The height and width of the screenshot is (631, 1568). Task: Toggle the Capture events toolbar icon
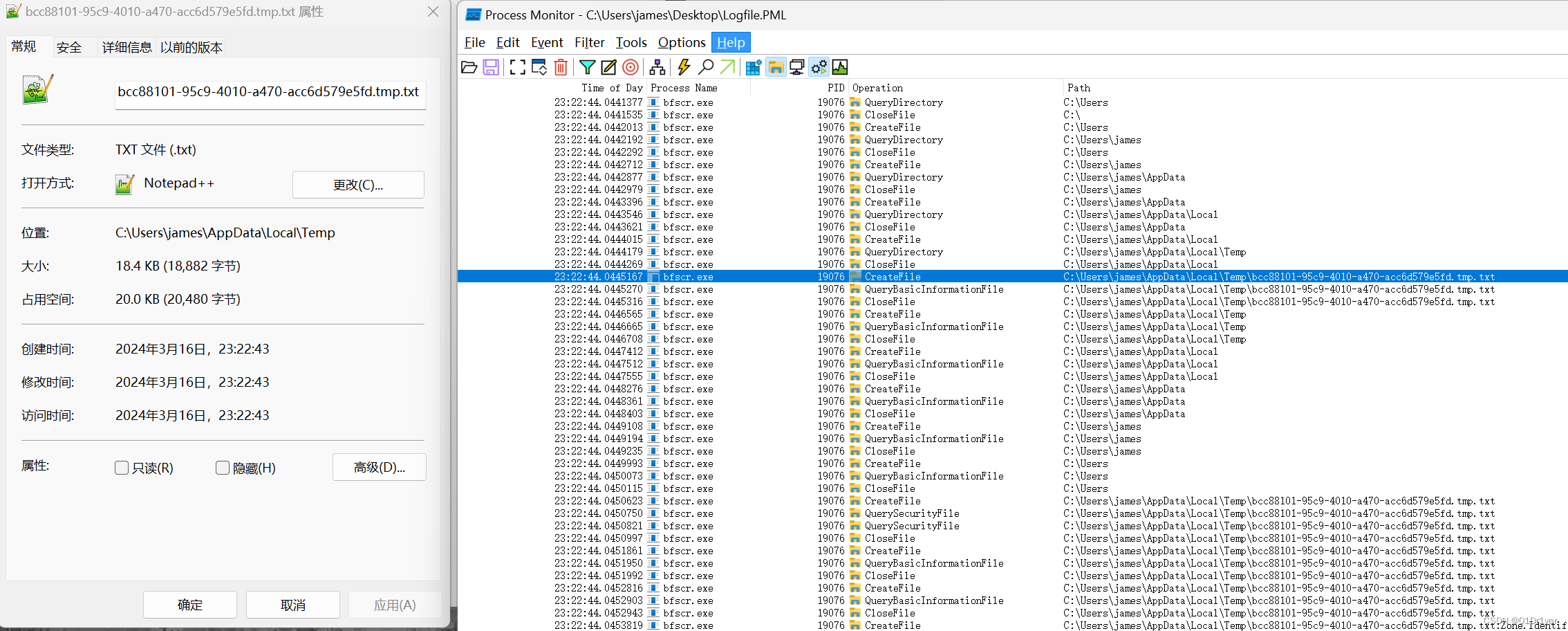coord(517,67)
